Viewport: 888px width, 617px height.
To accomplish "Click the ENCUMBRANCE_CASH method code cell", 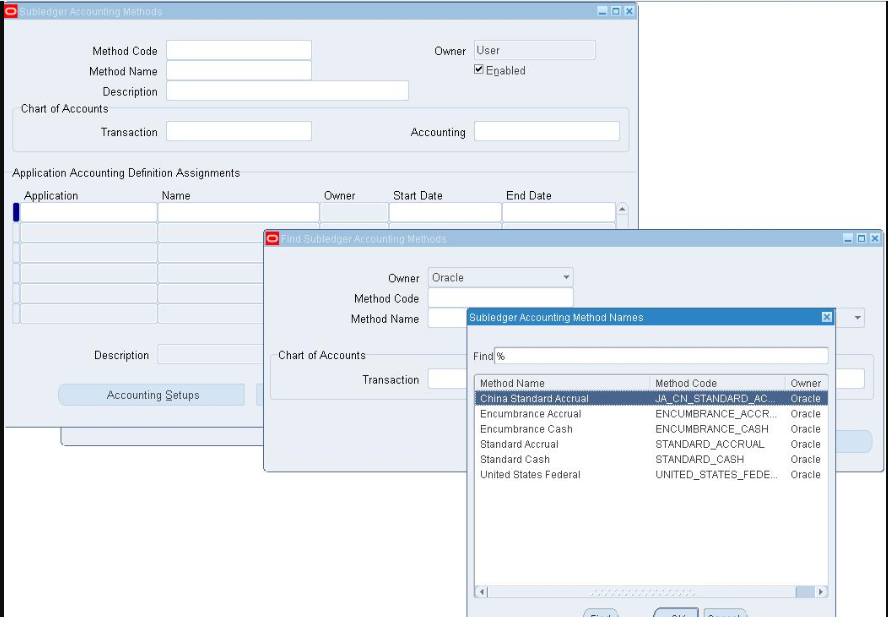I will tap(712, 429).
